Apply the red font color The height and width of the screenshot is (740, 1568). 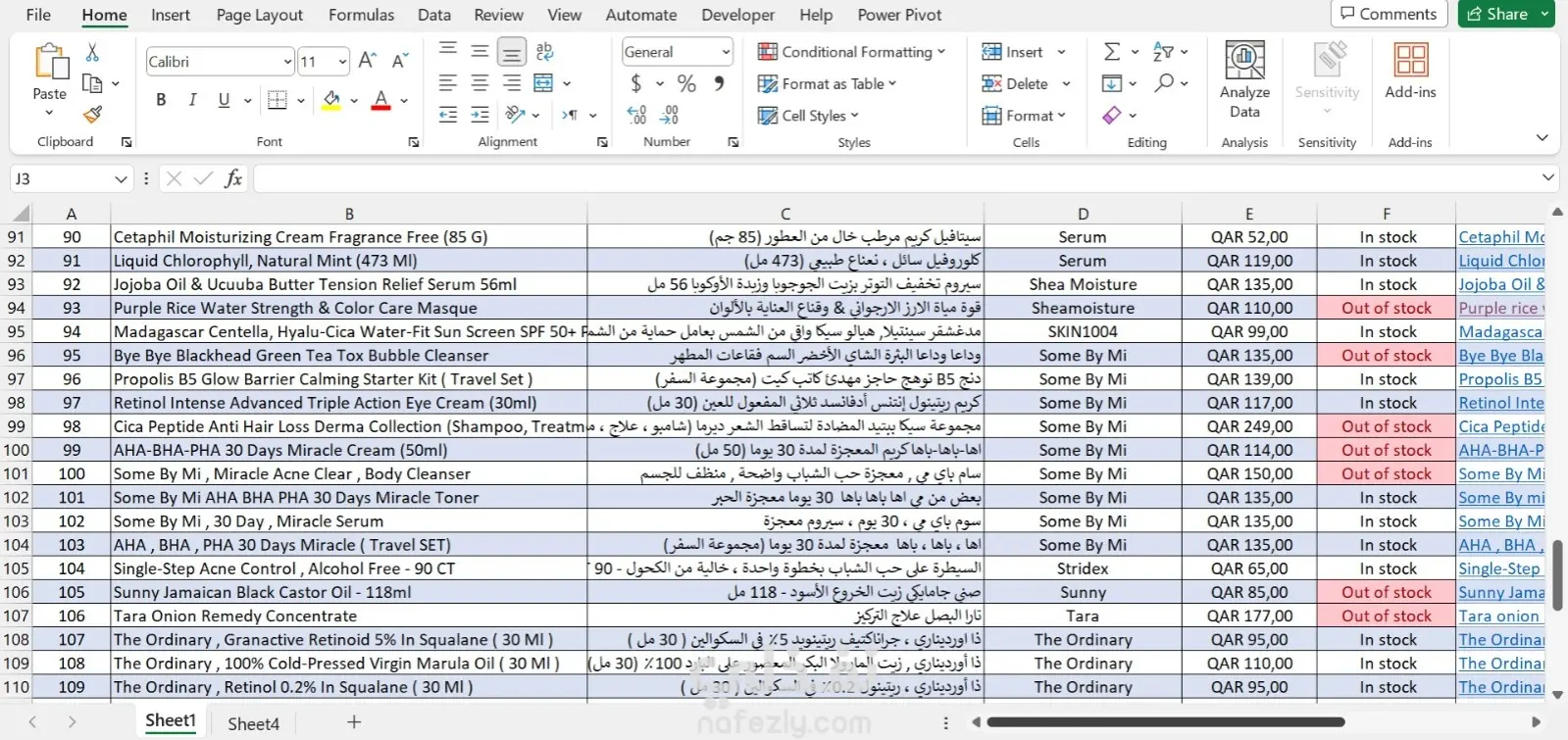point(381,100)
